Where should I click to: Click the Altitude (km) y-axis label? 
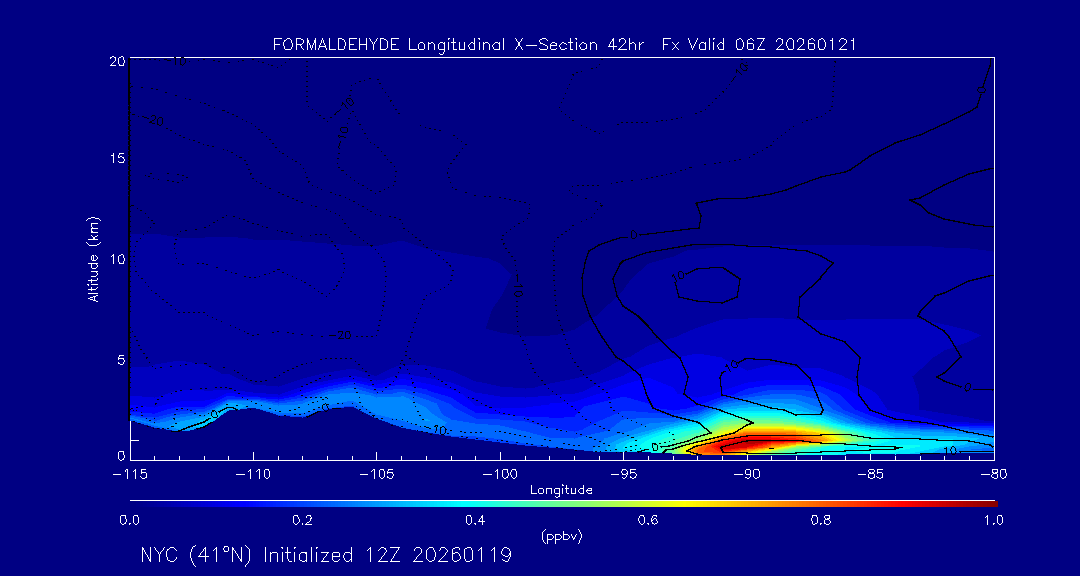coord(93,259)
